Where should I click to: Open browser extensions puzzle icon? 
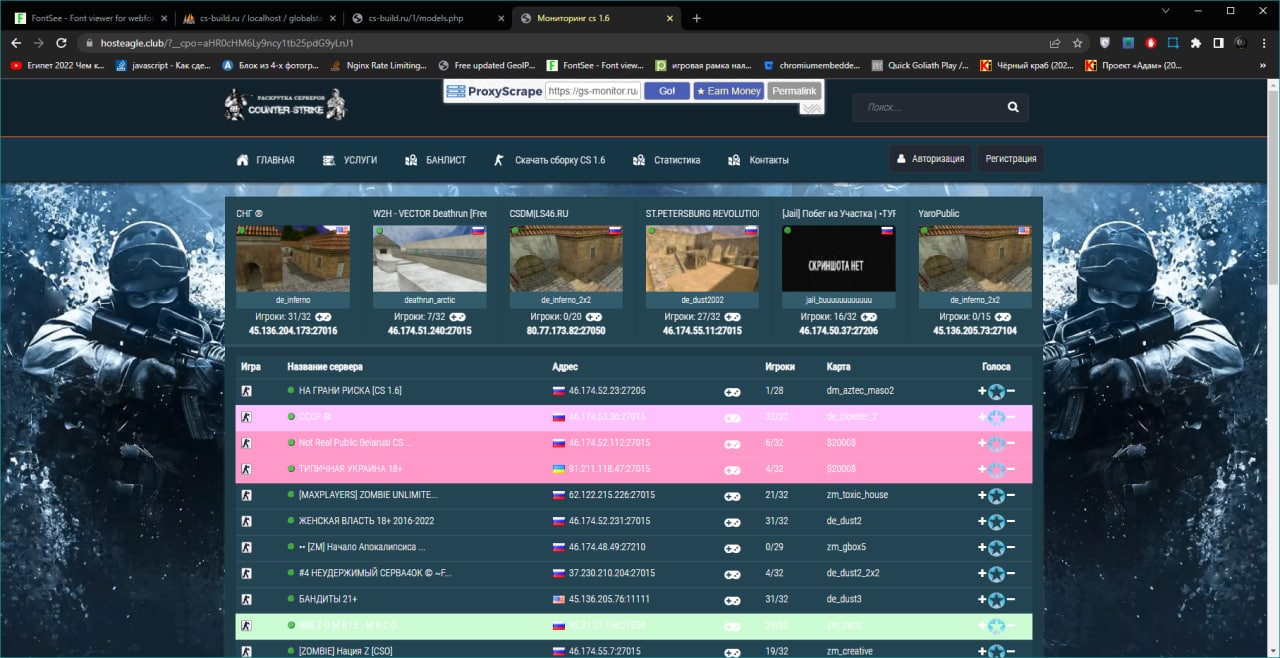[1195, 43]
